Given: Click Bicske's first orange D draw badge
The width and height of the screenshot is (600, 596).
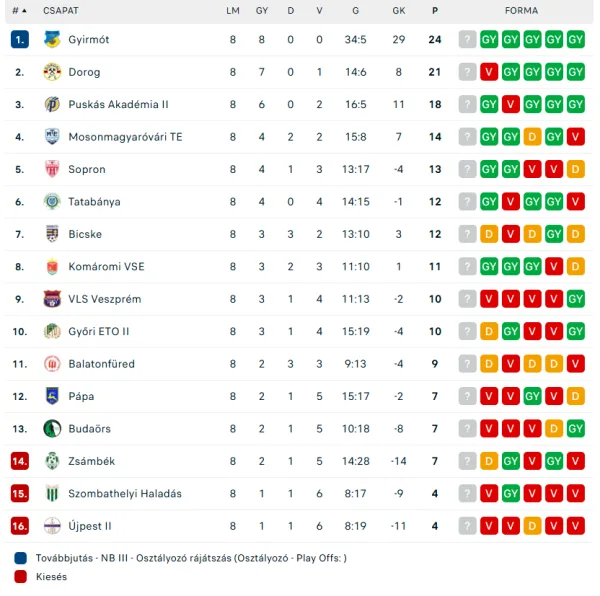Looking at the screenshot, I should (489, 234).
